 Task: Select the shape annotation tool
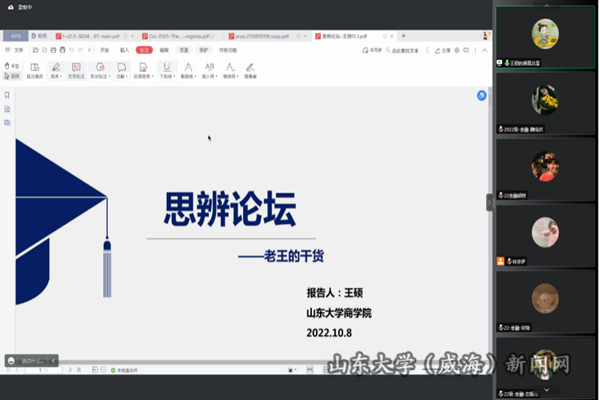(99, 67)
